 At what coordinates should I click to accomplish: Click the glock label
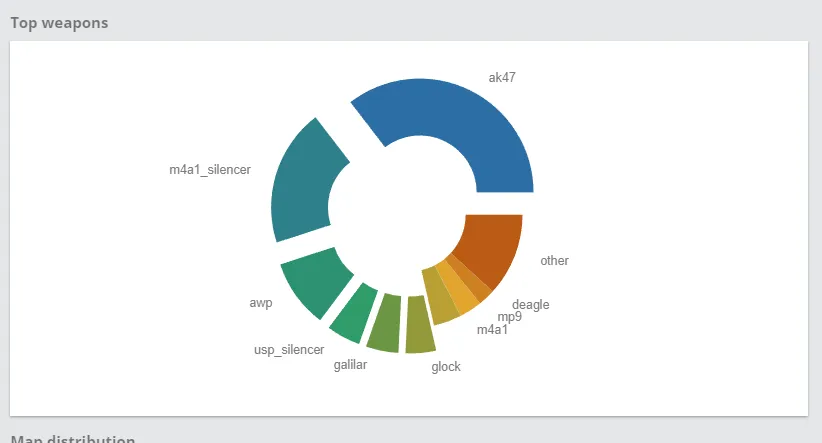point(446,366)
